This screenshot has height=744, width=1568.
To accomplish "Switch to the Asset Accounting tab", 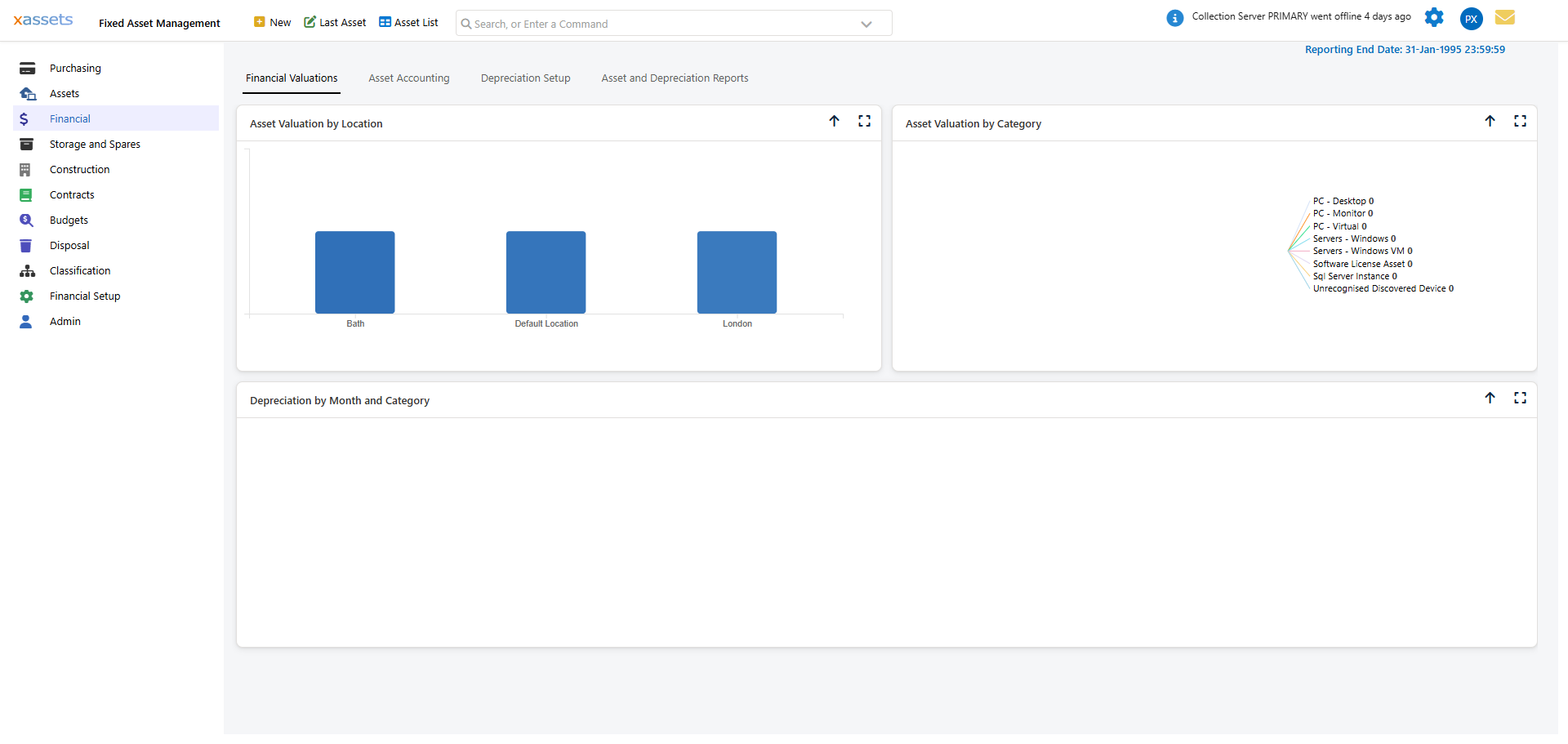I will tap(408, 78).
